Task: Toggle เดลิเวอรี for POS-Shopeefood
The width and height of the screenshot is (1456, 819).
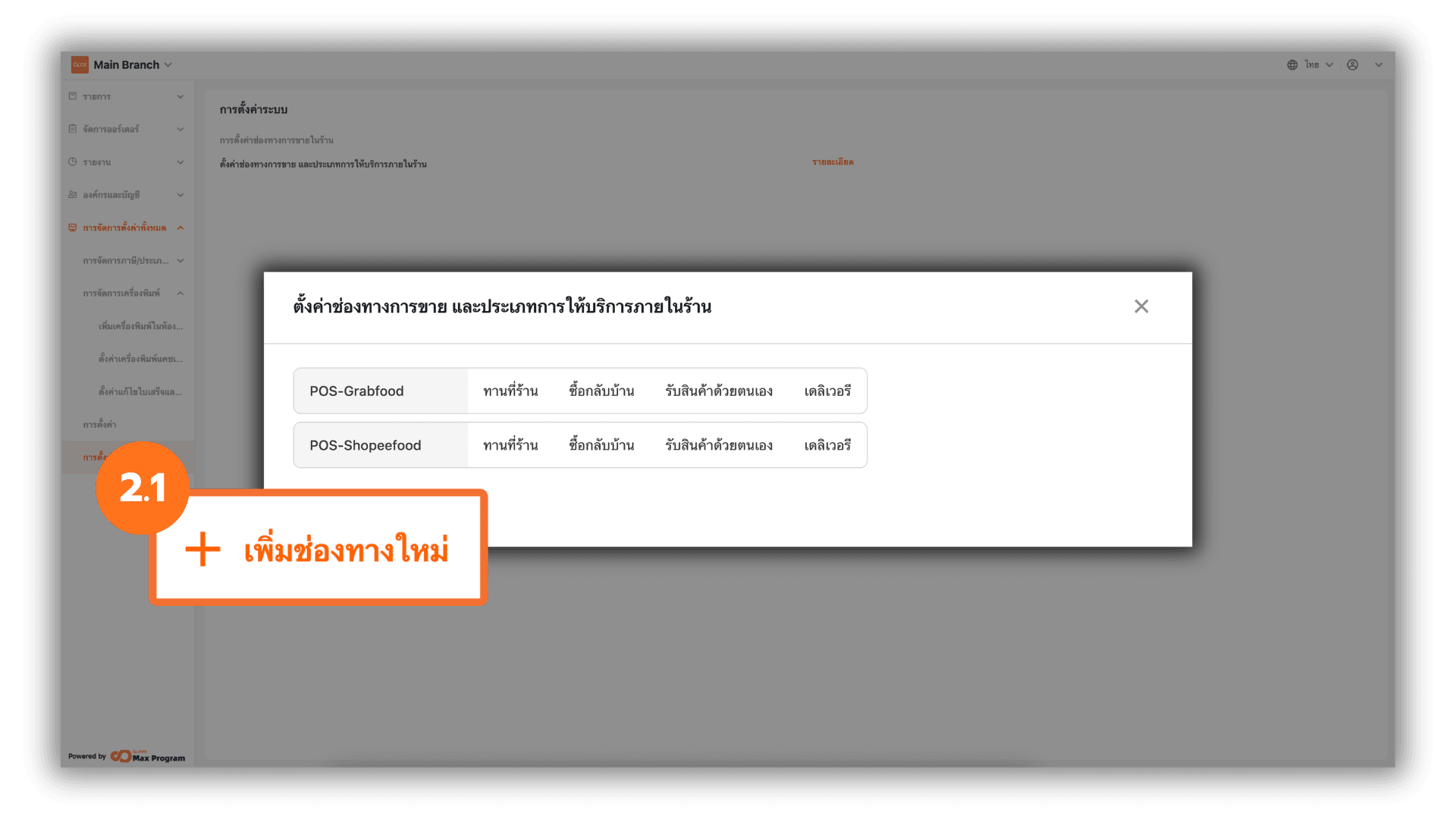Action: [x=827, y=446]
